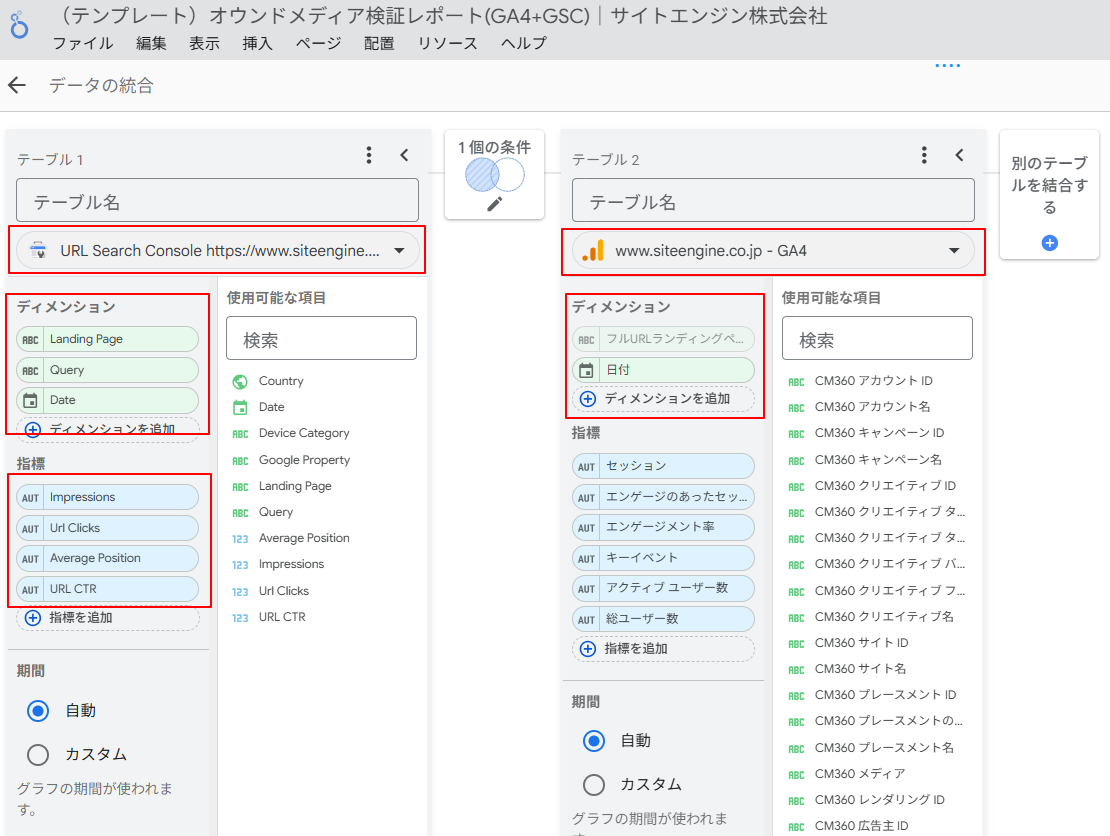Click the plus icon for adding Table 2 metric
1110x836 pixels.
click(588, 648)
